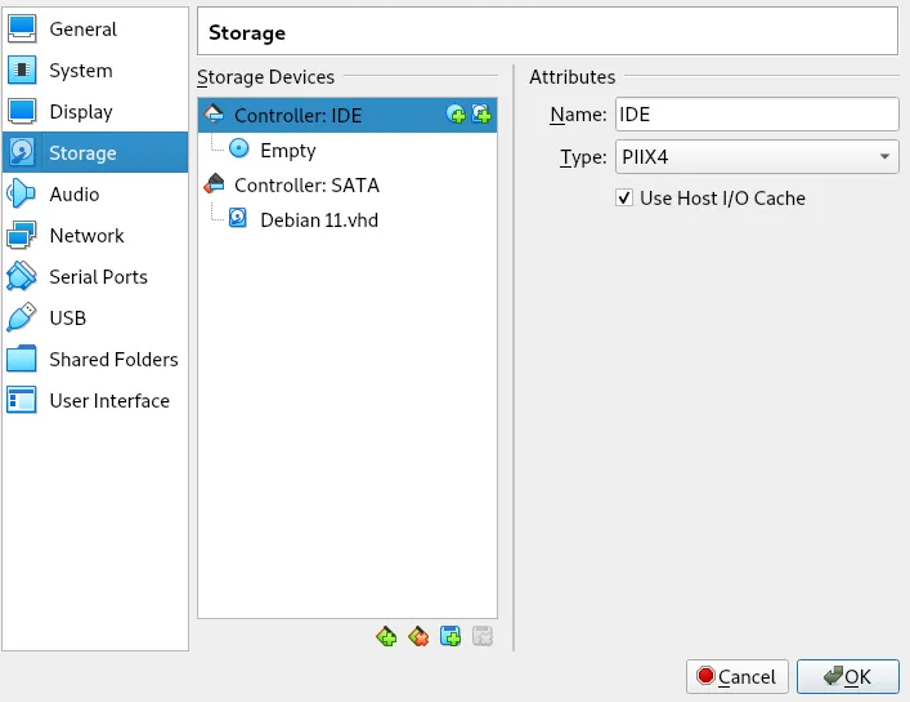The height and width of the screenshot is (702, 910).
Task: Open Network settings category
Action: click(x=86, y=236)
